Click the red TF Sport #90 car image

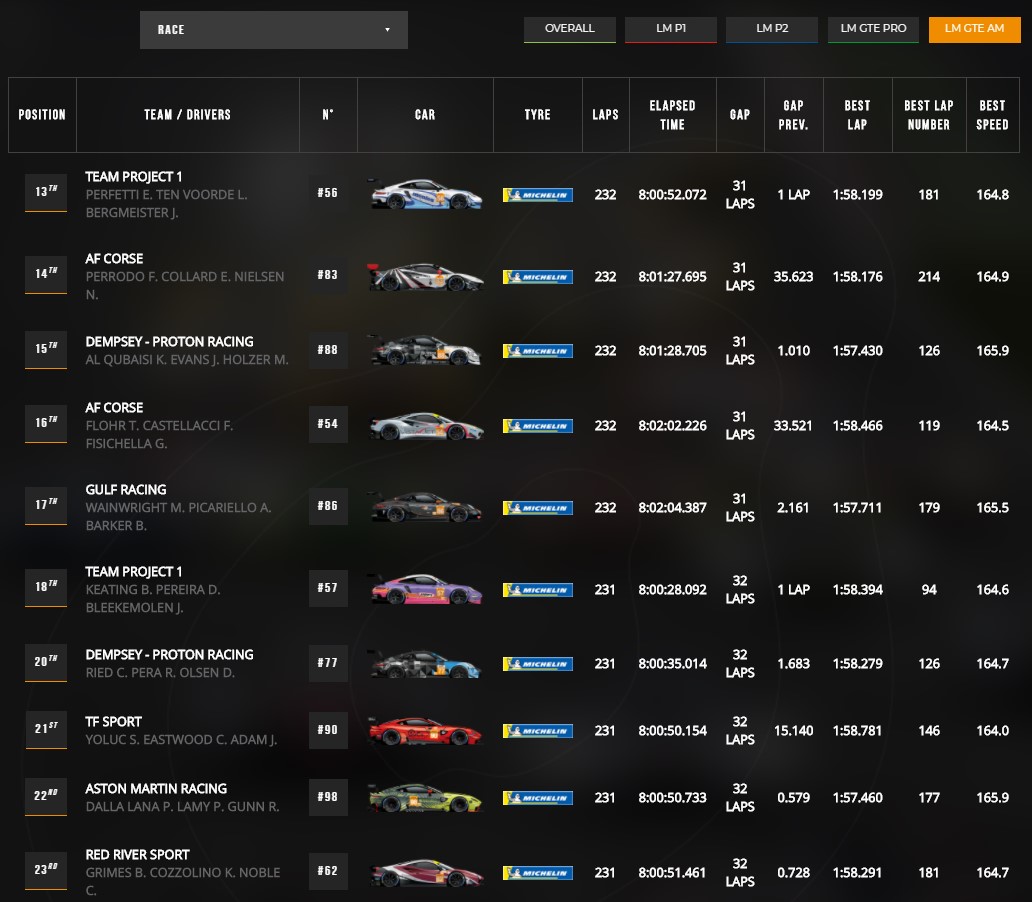426,731
